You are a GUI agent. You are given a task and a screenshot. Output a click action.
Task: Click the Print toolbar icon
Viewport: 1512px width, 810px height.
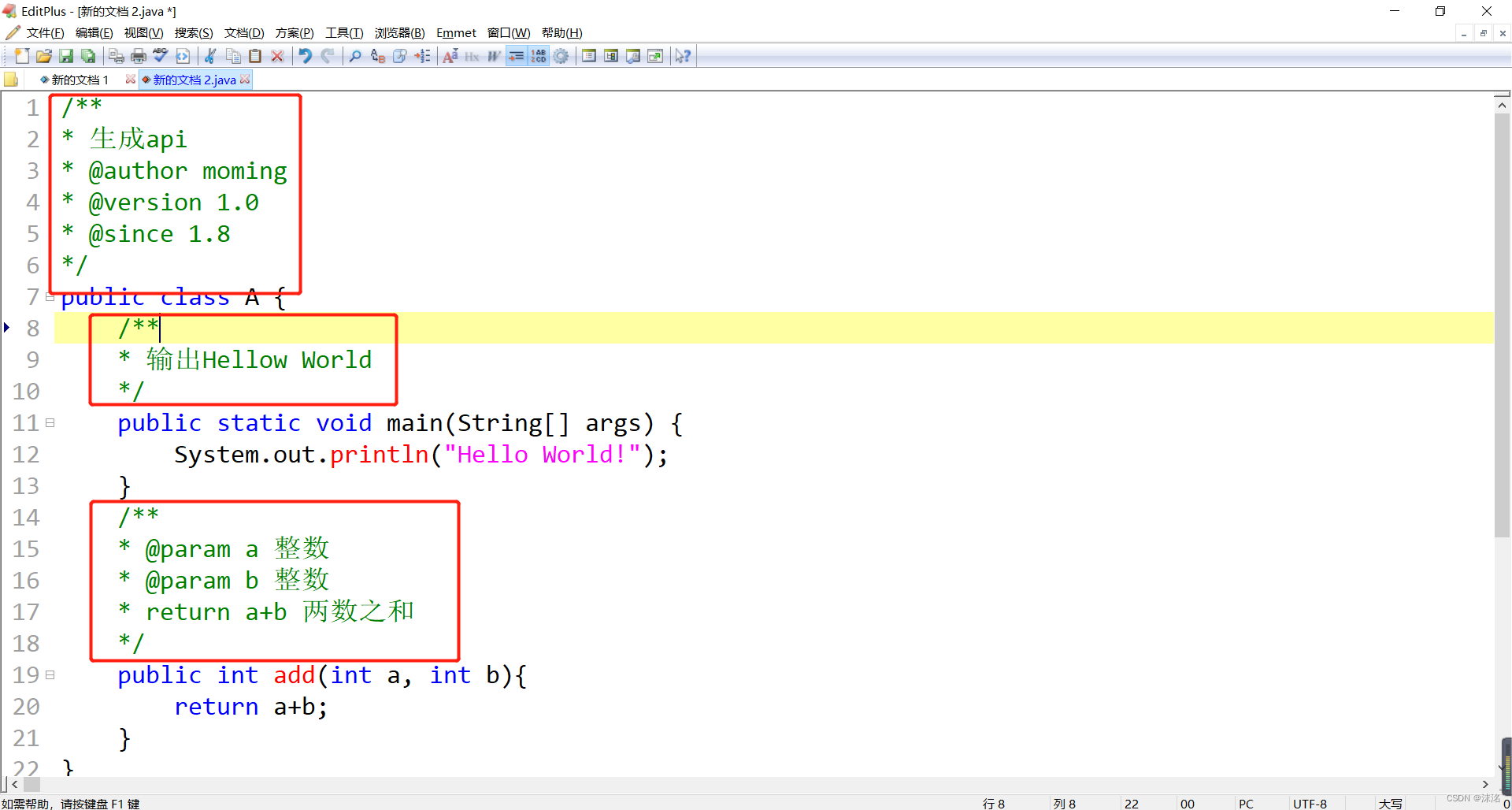click(139, 56)
